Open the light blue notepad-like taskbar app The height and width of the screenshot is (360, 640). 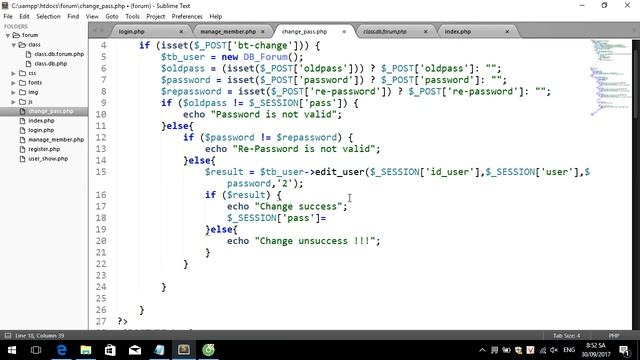coord(159,350)
